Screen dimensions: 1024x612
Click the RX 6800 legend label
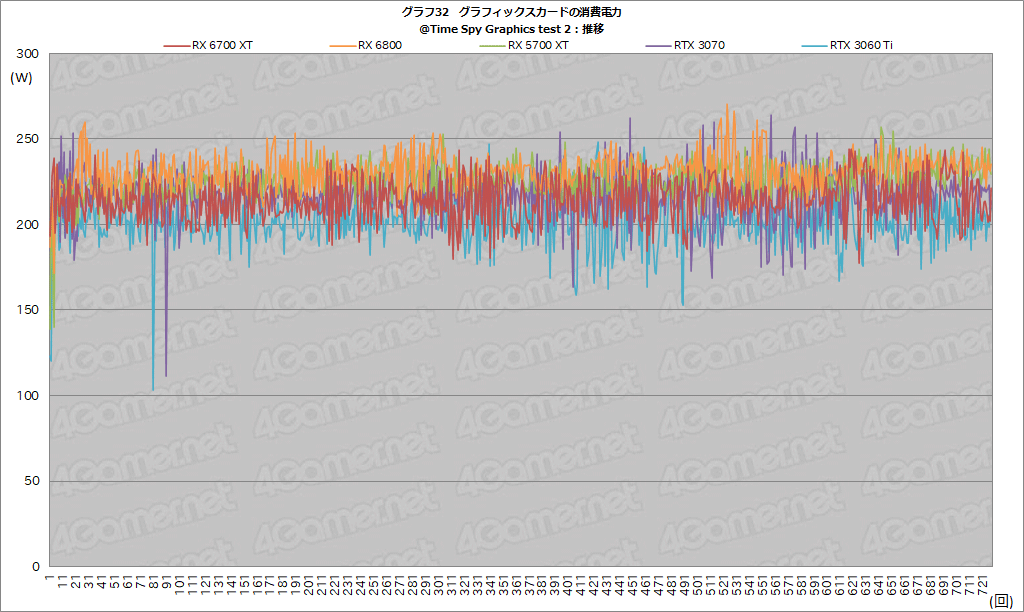coord(379,45)
